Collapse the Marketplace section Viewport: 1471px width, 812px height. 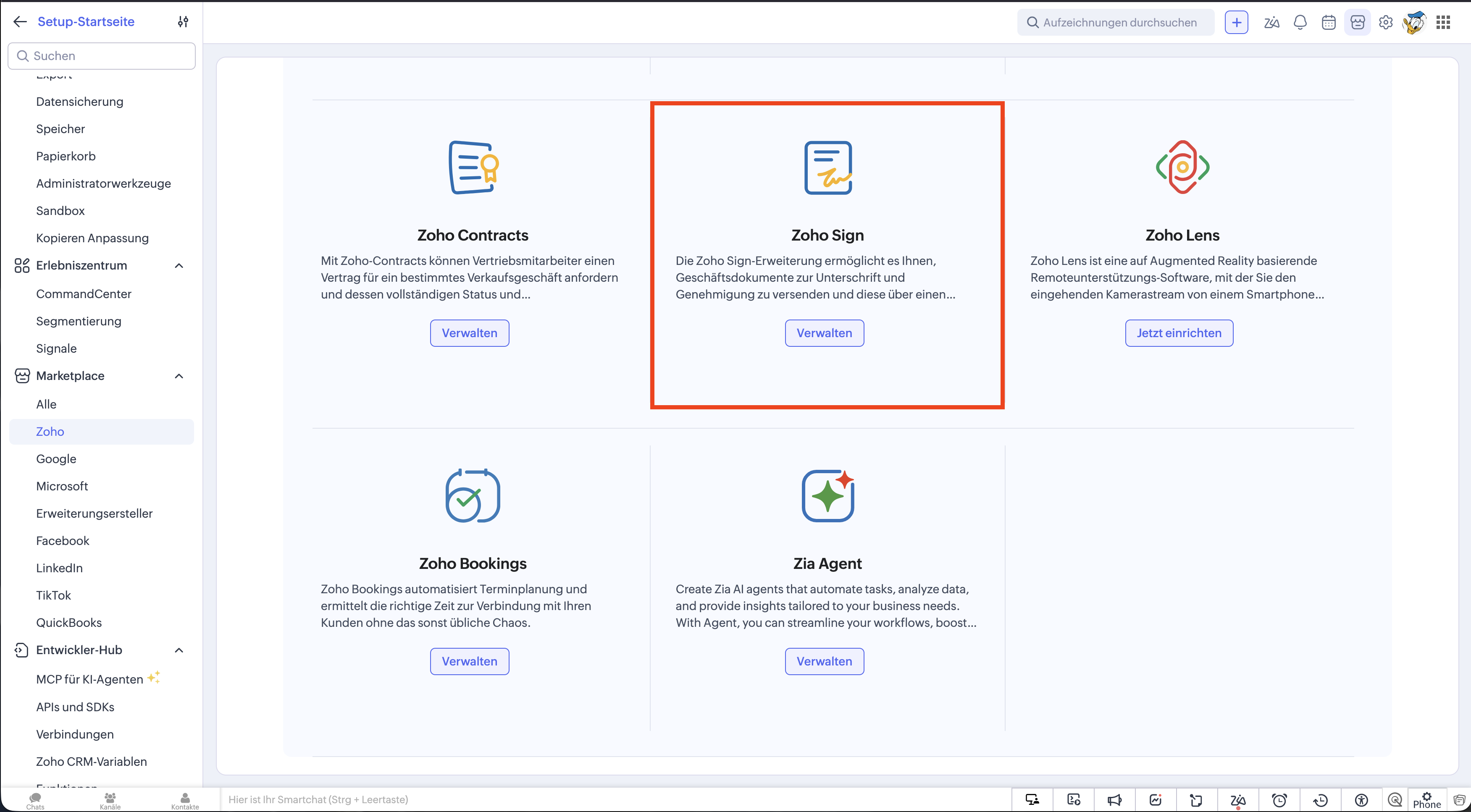coord(179,375)
